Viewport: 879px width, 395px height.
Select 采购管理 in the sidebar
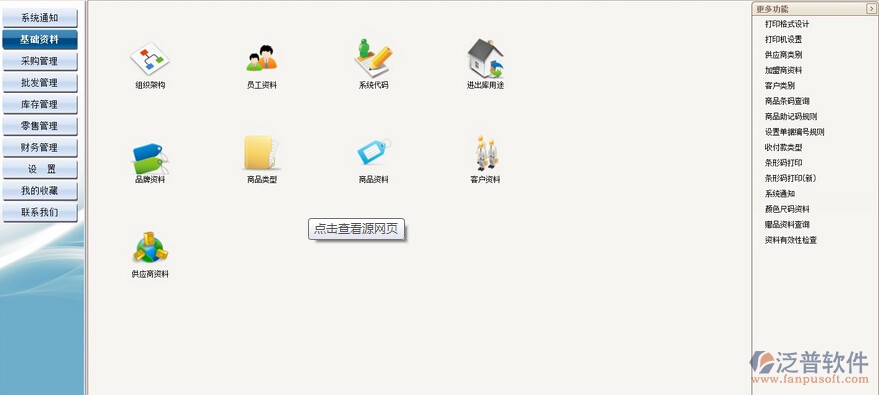[x=40, y=61]
